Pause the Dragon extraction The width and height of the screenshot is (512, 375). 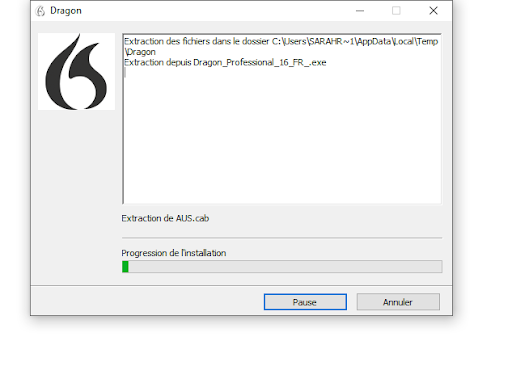[305, 302]
